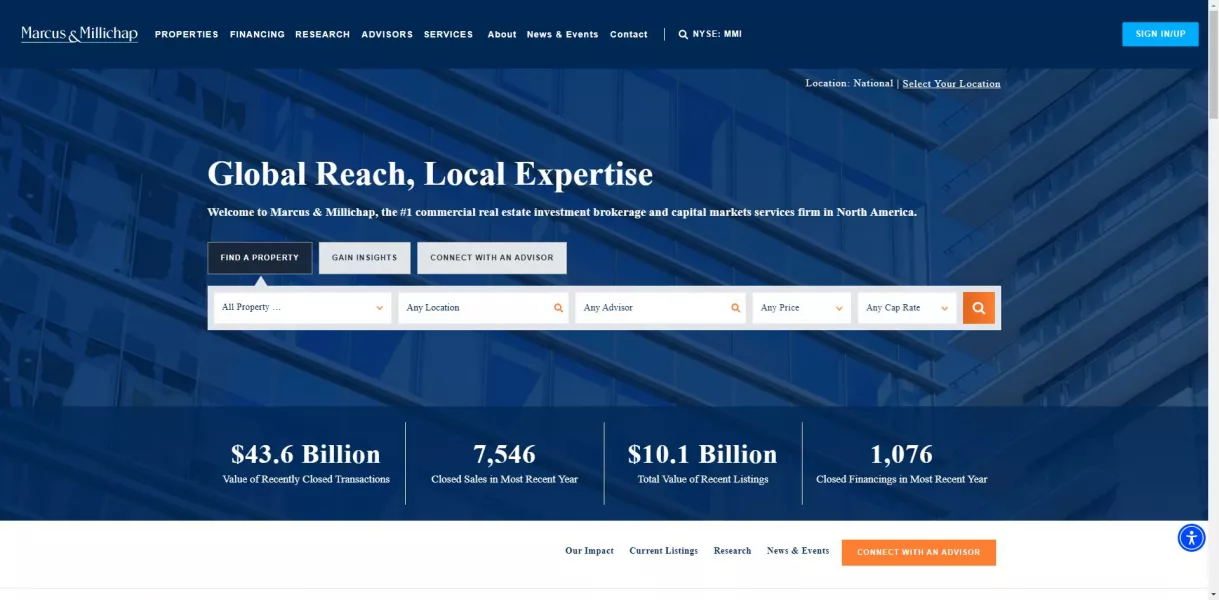Image resolution: width=1219 pixels, height=600 pixels.
Task: Click the 1,076 closed financings figure
Action: point(901,455)
